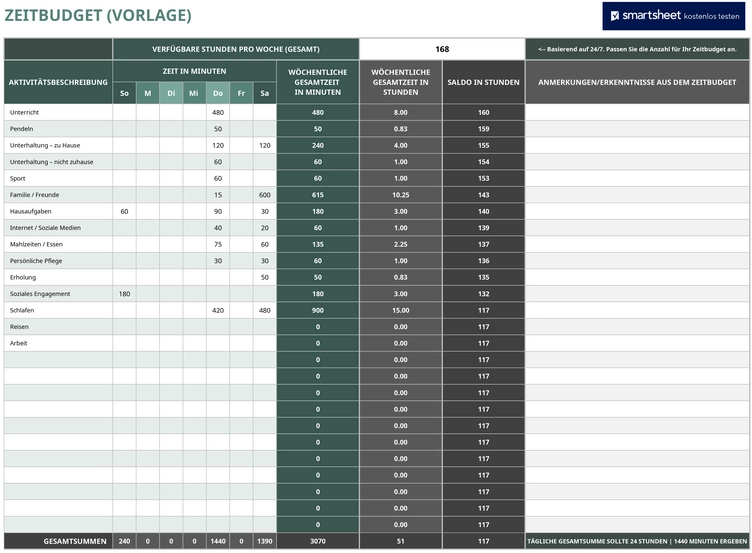752x553 pixels.
Task: Open the smartsheet kostenlos testen banner
Action: coord(674,16)
